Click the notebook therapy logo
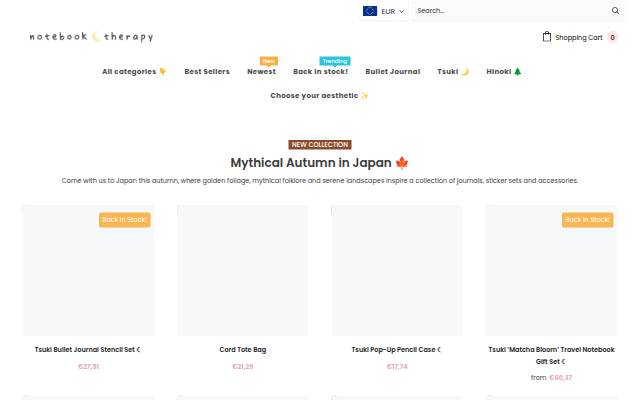The height and width of the screenshot is (400, 640). click(91, 37)
